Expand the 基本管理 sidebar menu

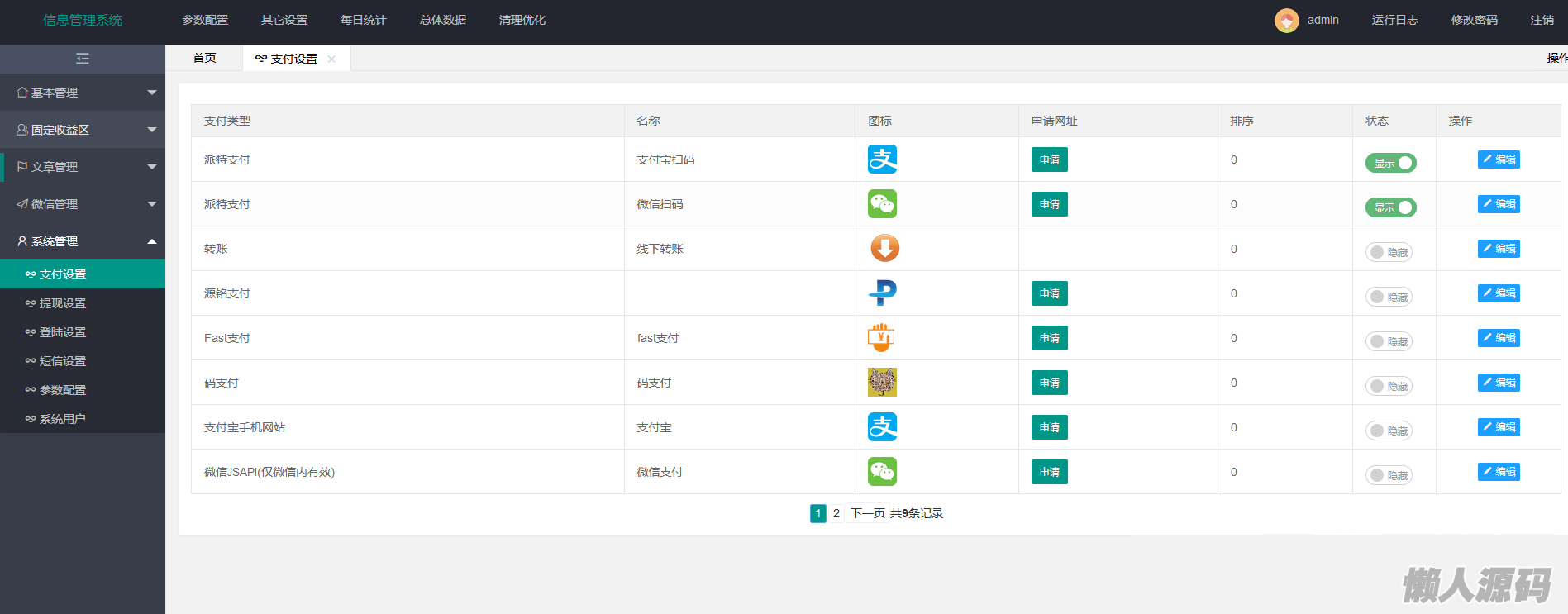click(83, 93)
